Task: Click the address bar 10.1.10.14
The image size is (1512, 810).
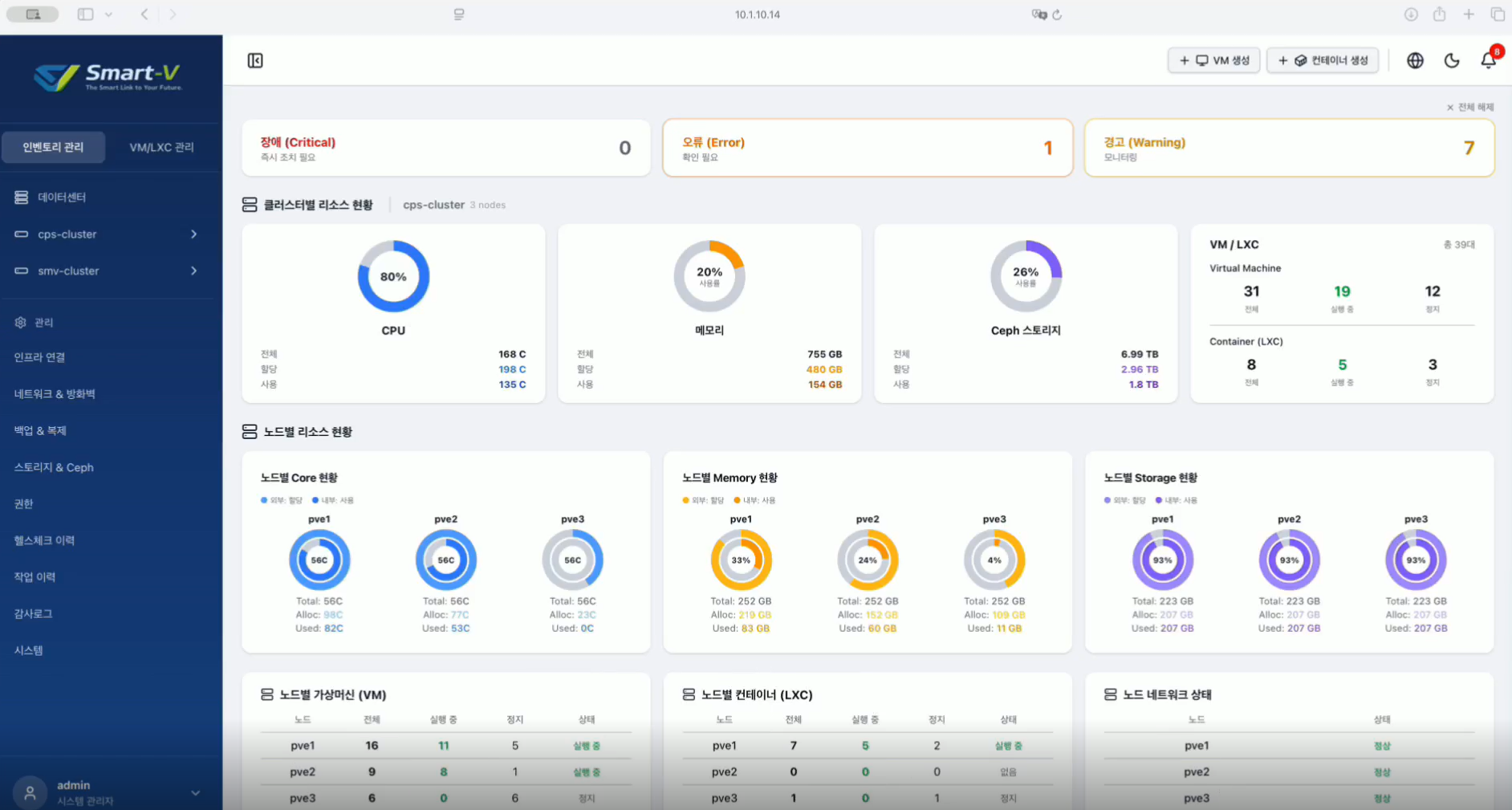Action: point(758,14)
